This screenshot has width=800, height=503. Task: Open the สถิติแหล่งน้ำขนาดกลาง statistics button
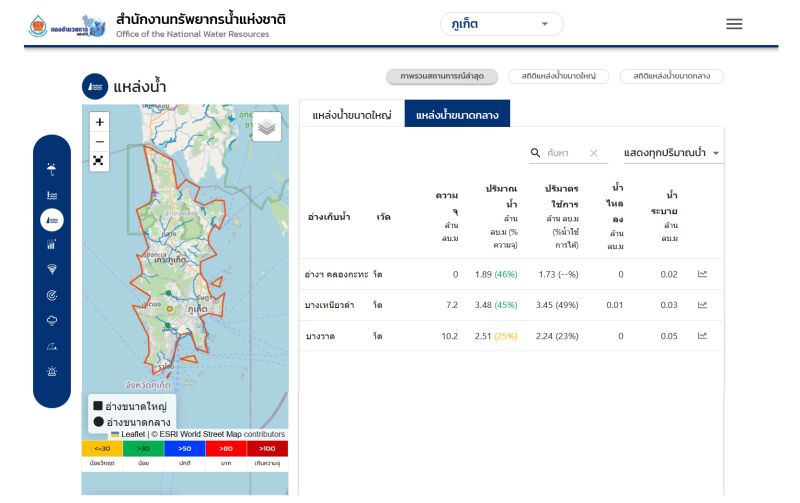[x=671, y=76]
